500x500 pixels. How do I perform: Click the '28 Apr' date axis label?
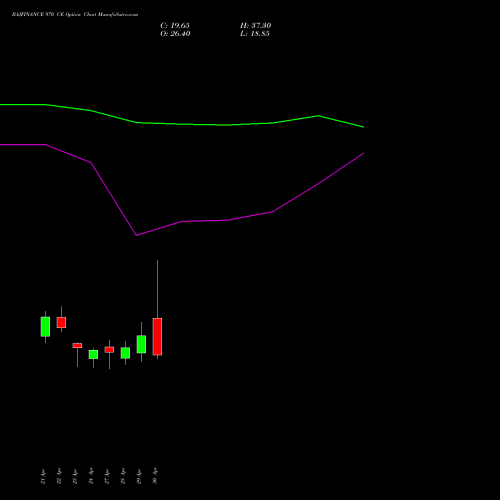(123, 476)
